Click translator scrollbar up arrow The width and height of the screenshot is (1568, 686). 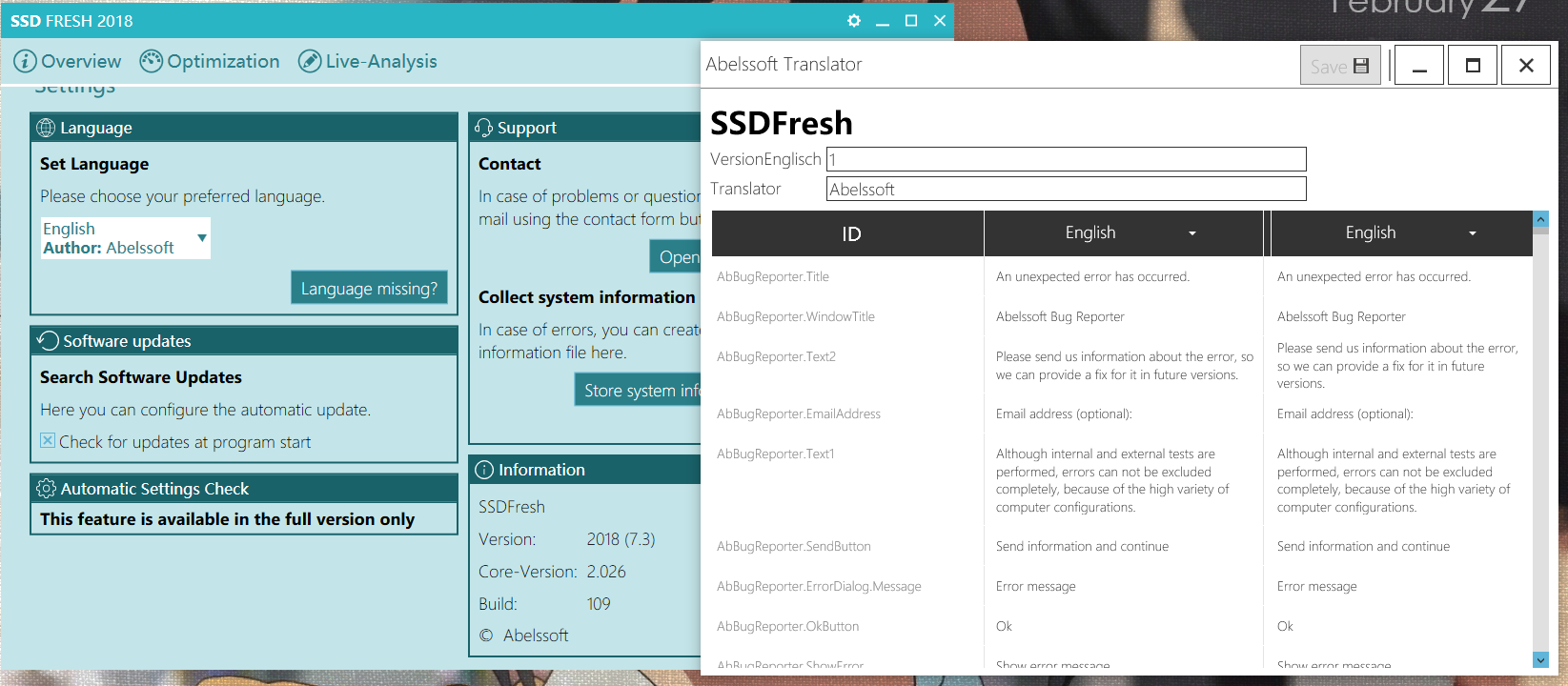click(x=1540, y=219)
